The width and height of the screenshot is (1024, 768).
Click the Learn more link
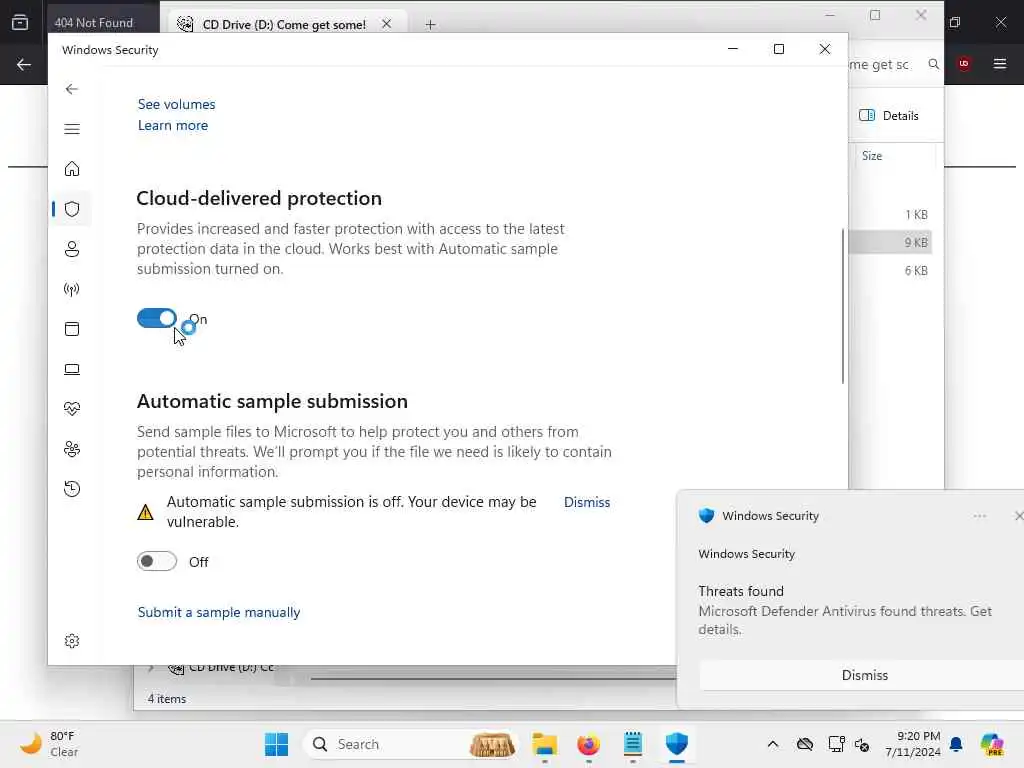point(173,125)
